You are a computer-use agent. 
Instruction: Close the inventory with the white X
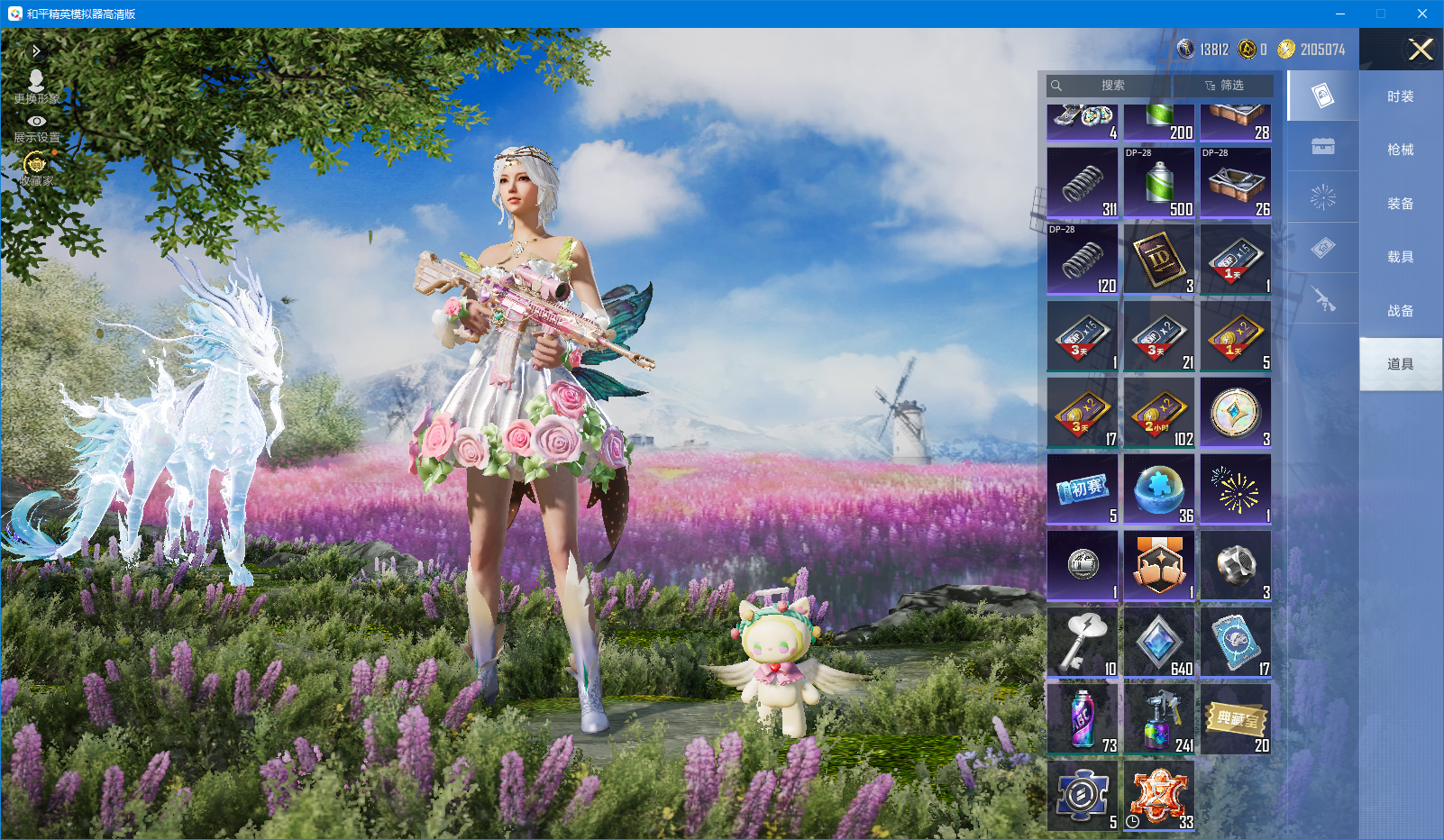click(x=1421, y=50)
